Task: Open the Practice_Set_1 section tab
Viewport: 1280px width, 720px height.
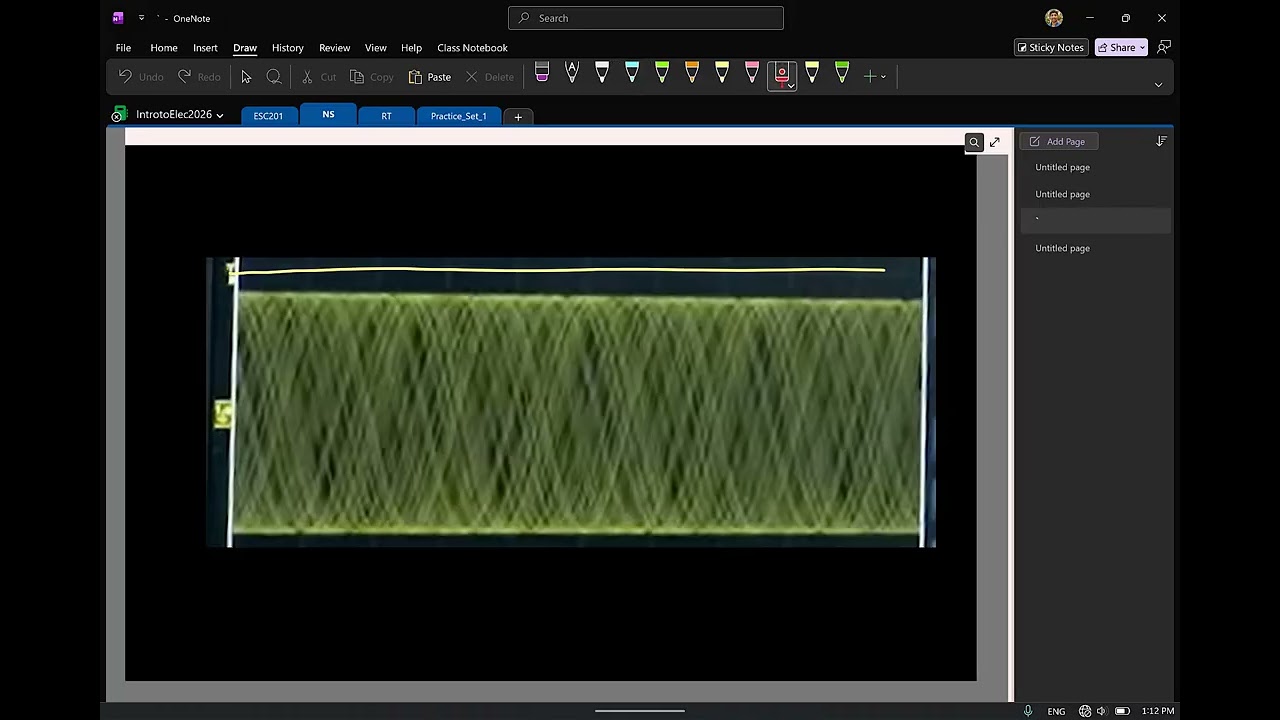Action: coord(459,116)
